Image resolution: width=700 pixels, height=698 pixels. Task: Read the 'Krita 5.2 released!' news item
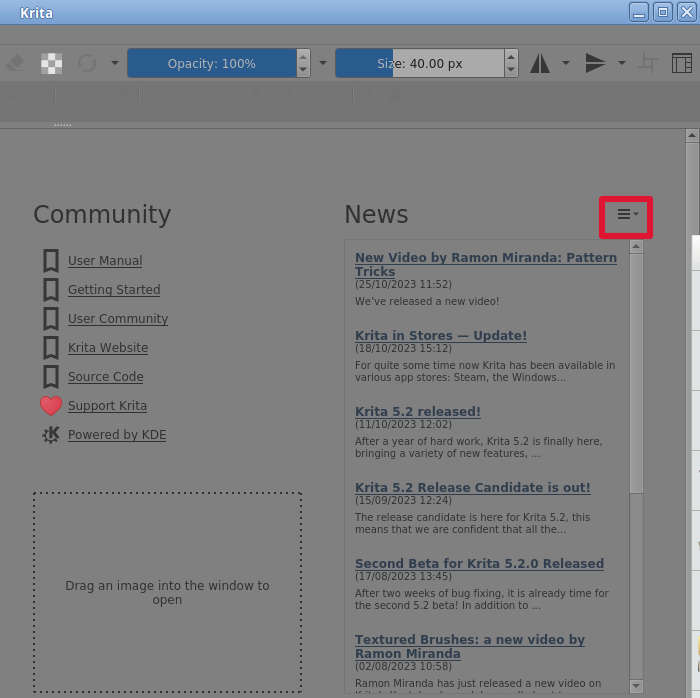pos(418,411)
